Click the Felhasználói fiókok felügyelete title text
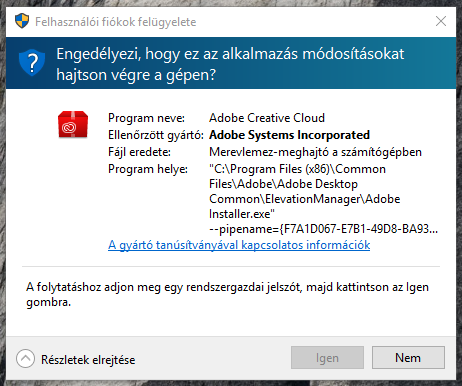462x386 pixels. pos(116,22)
